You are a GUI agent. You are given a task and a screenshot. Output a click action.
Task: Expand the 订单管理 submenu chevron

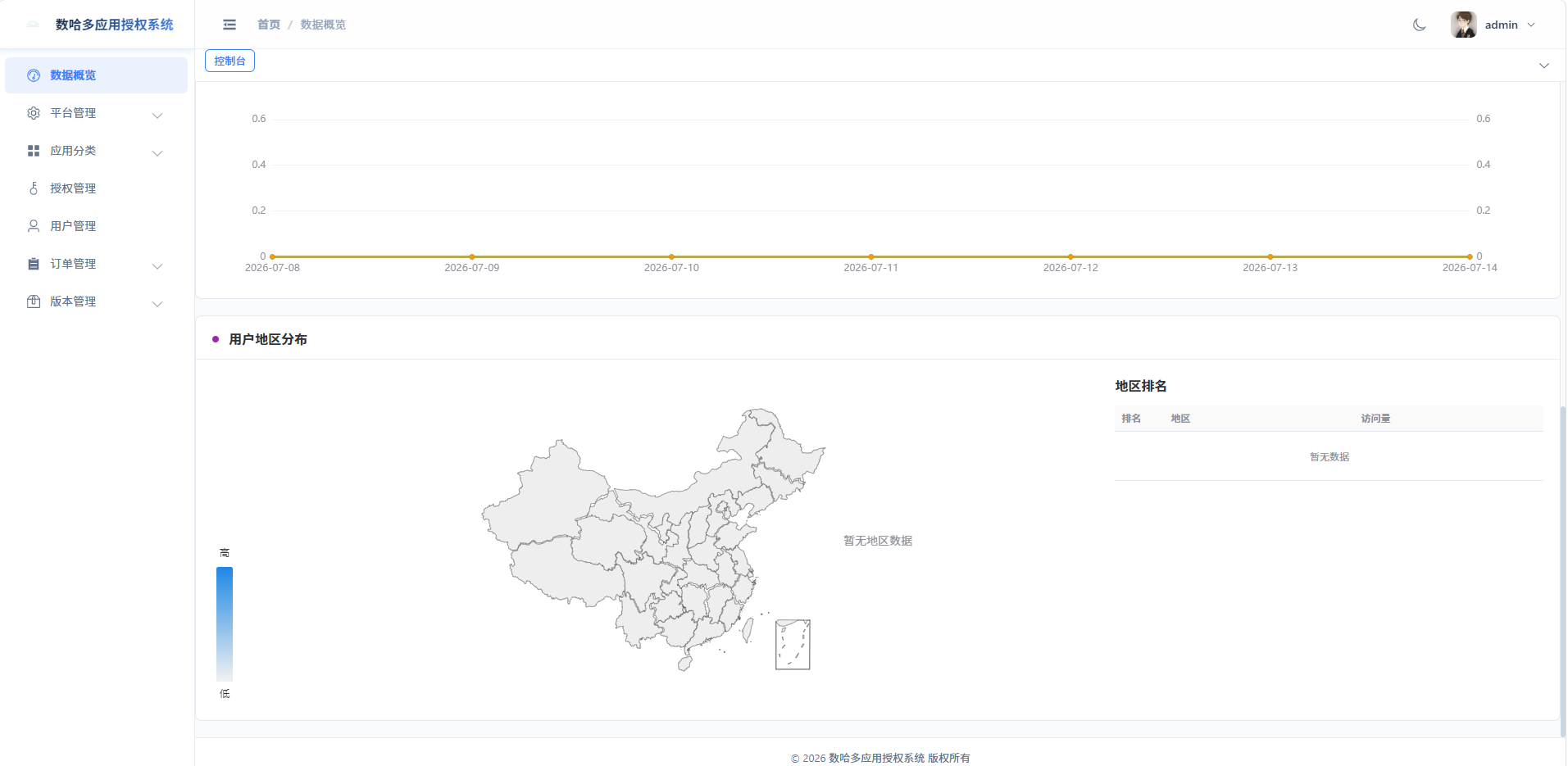tap(157, 266)
